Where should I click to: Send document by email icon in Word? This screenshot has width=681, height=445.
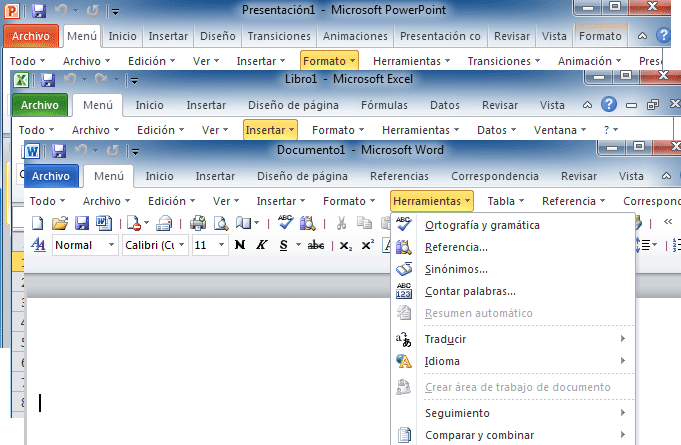coord(164,223)
